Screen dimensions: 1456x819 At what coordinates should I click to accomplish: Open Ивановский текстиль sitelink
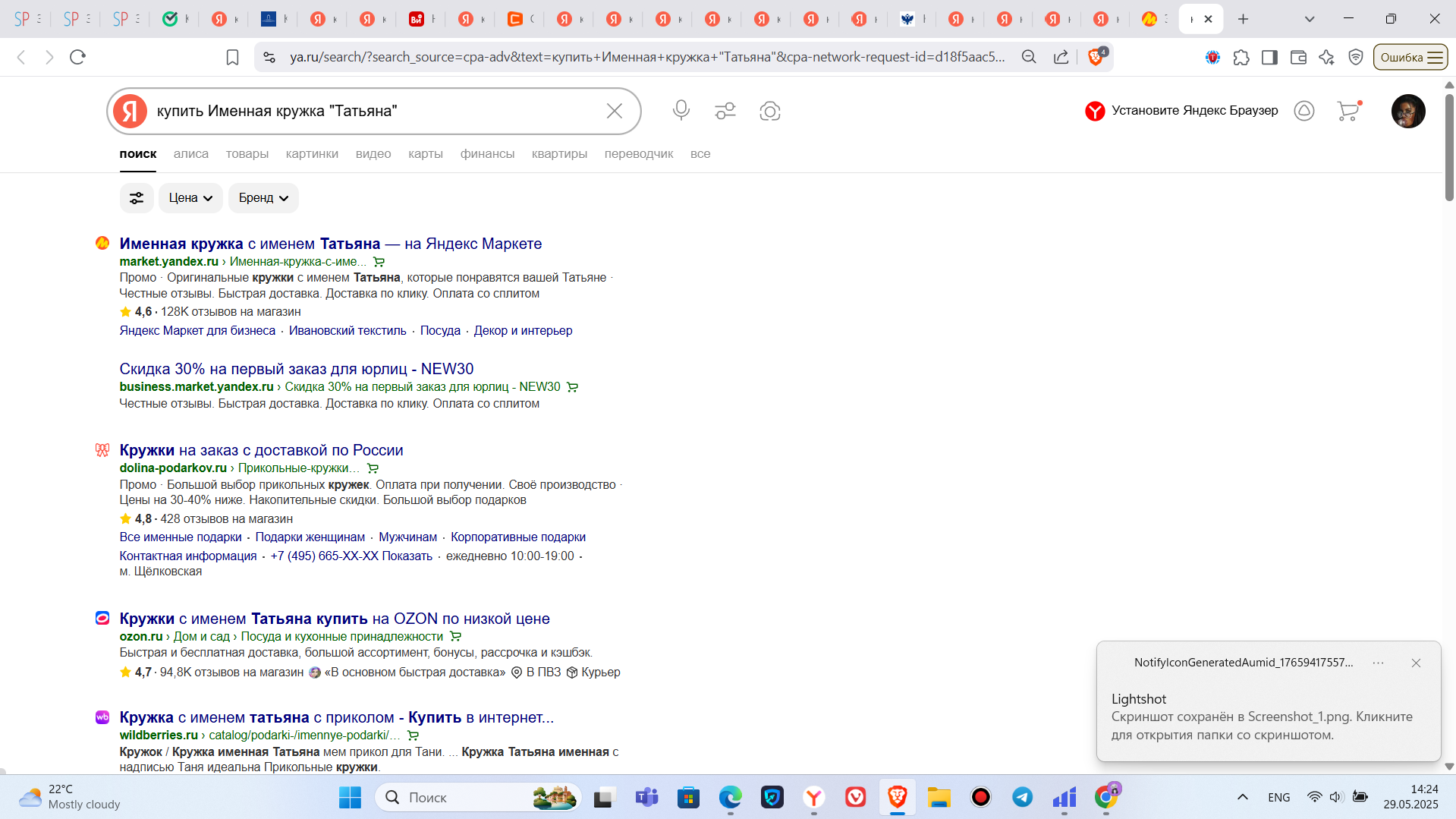pyautogui.click(x=347, y=330)
